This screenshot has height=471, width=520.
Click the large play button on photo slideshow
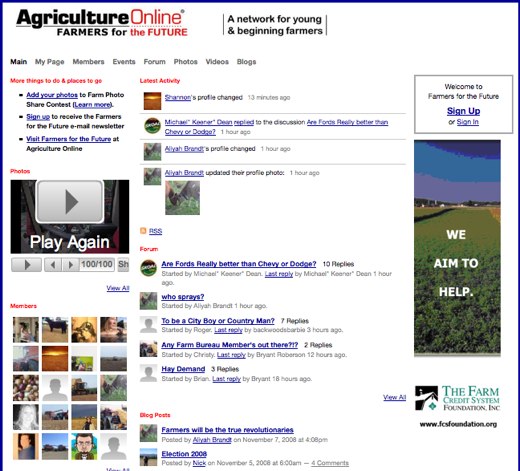(70, 201)
